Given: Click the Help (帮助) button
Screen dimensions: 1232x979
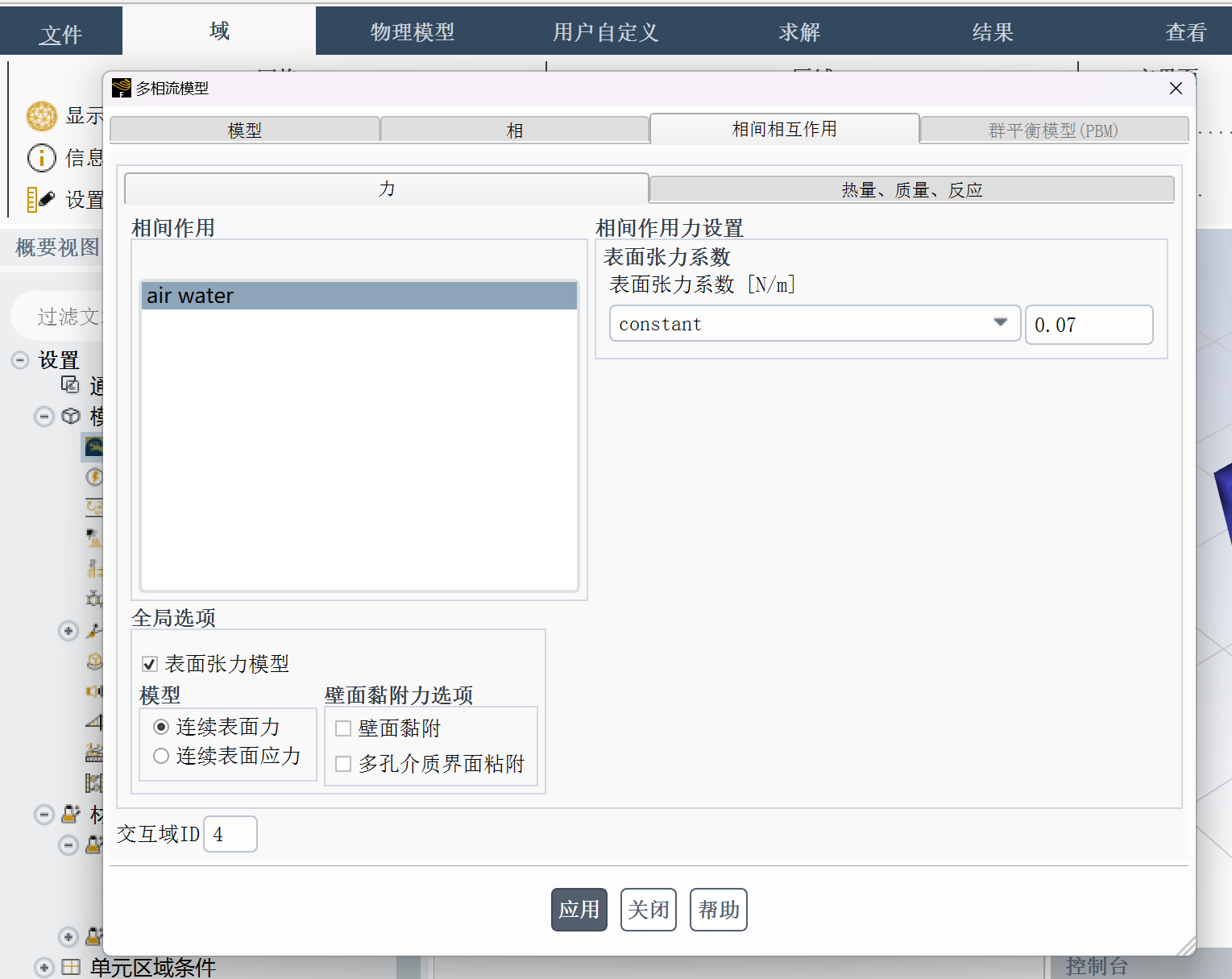Looking at the screenshot, I should [x=719, y=910].
